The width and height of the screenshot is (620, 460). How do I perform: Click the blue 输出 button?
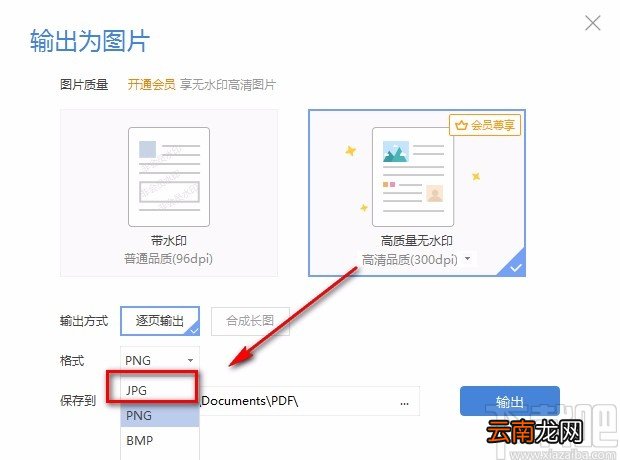(510, 401)
